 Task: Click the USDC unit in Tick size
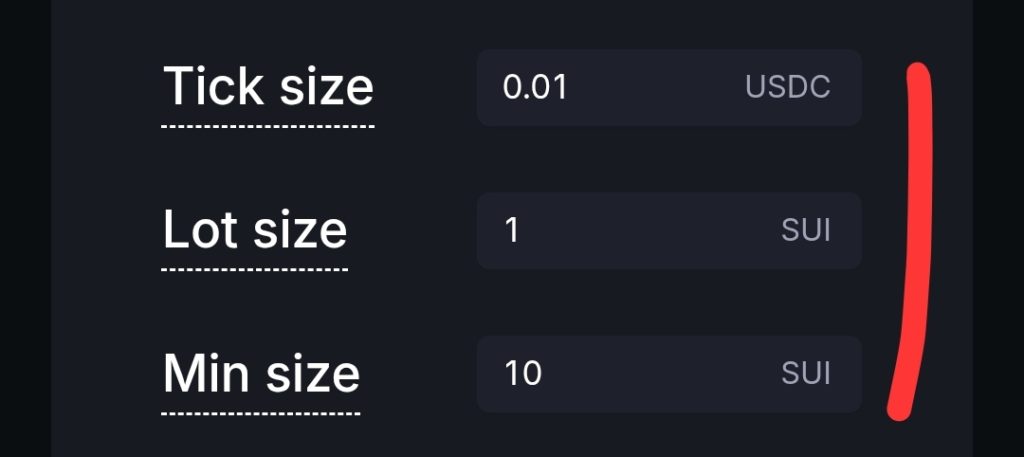tap(787, 87)
